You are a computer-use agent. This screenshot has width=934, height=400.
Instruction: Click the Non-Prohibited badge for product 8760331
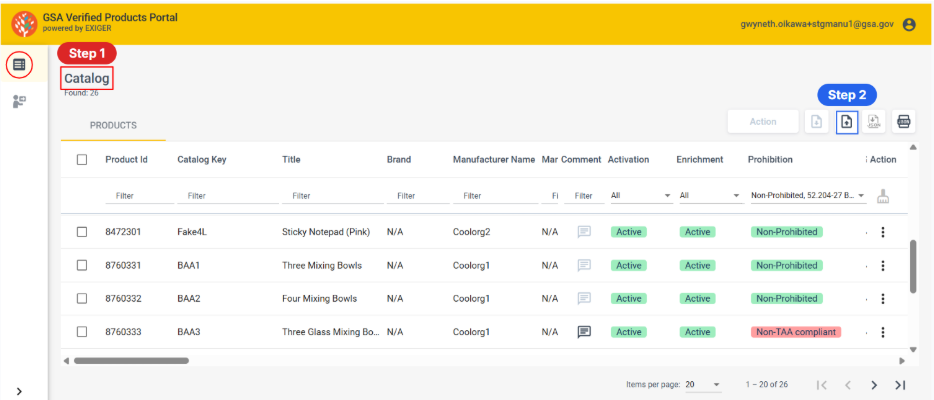pos(786,265)
